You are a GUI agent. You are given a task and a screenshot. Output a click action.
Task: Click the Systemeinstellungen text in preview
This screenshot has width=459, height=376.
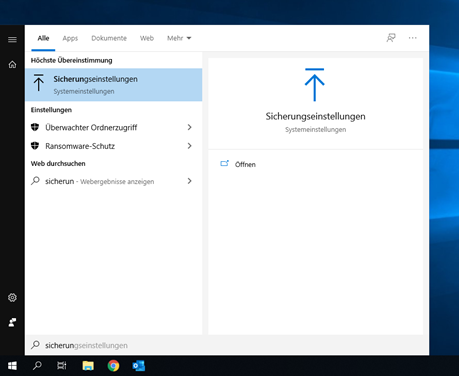coord(315,130)
